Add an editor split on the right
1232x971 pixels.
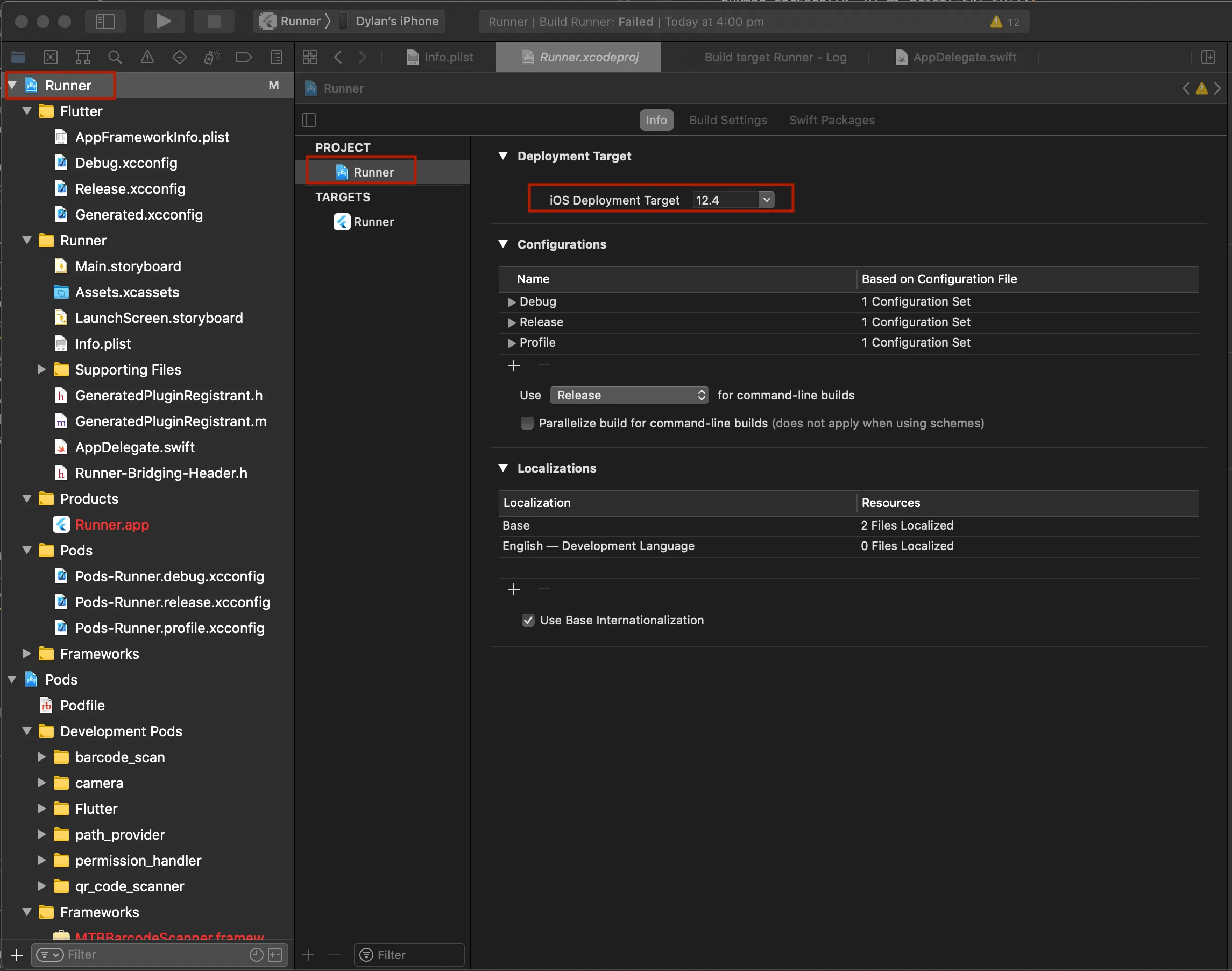click(1208, 57)
